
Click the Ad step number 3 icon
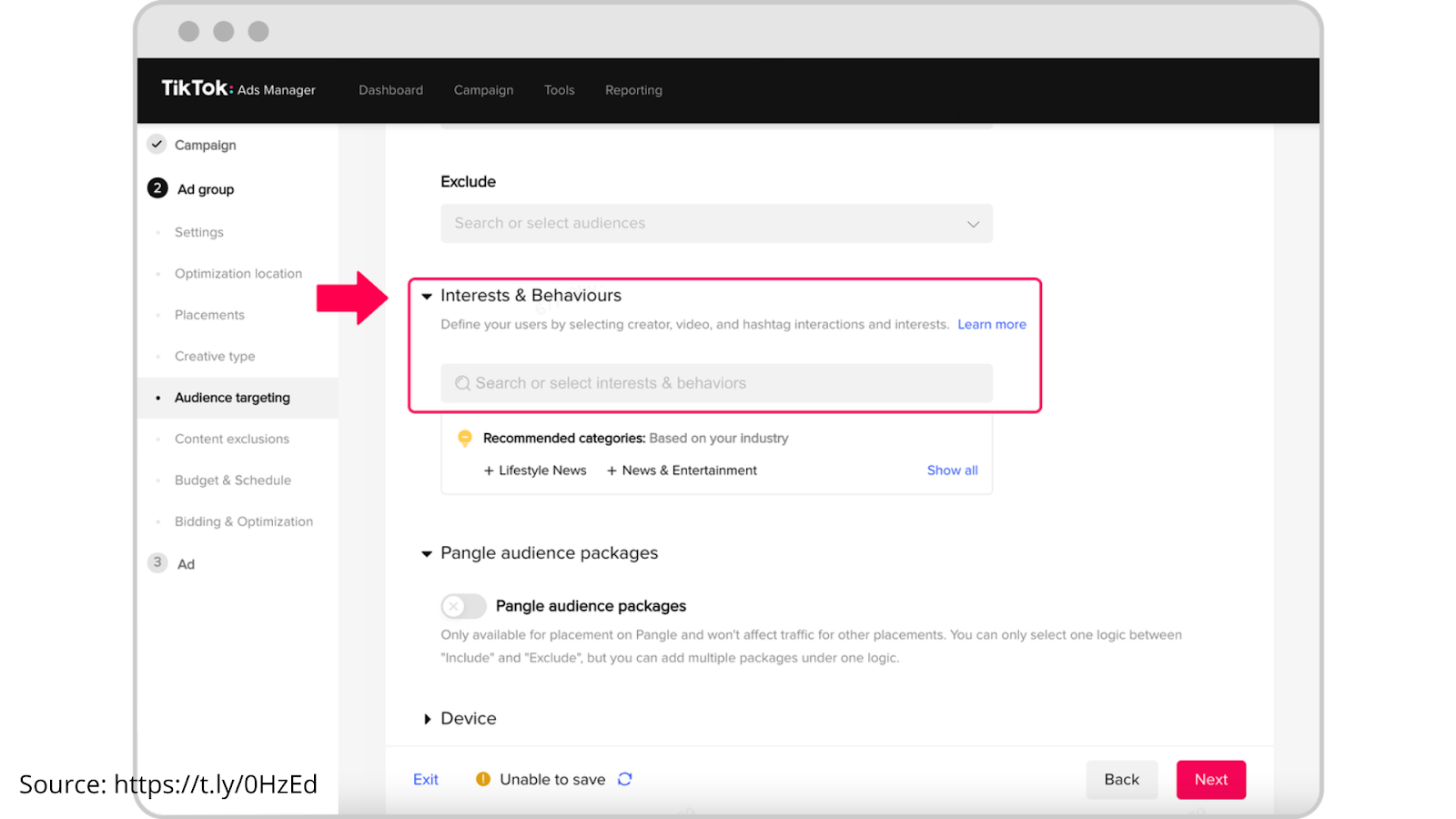[157, 562]
